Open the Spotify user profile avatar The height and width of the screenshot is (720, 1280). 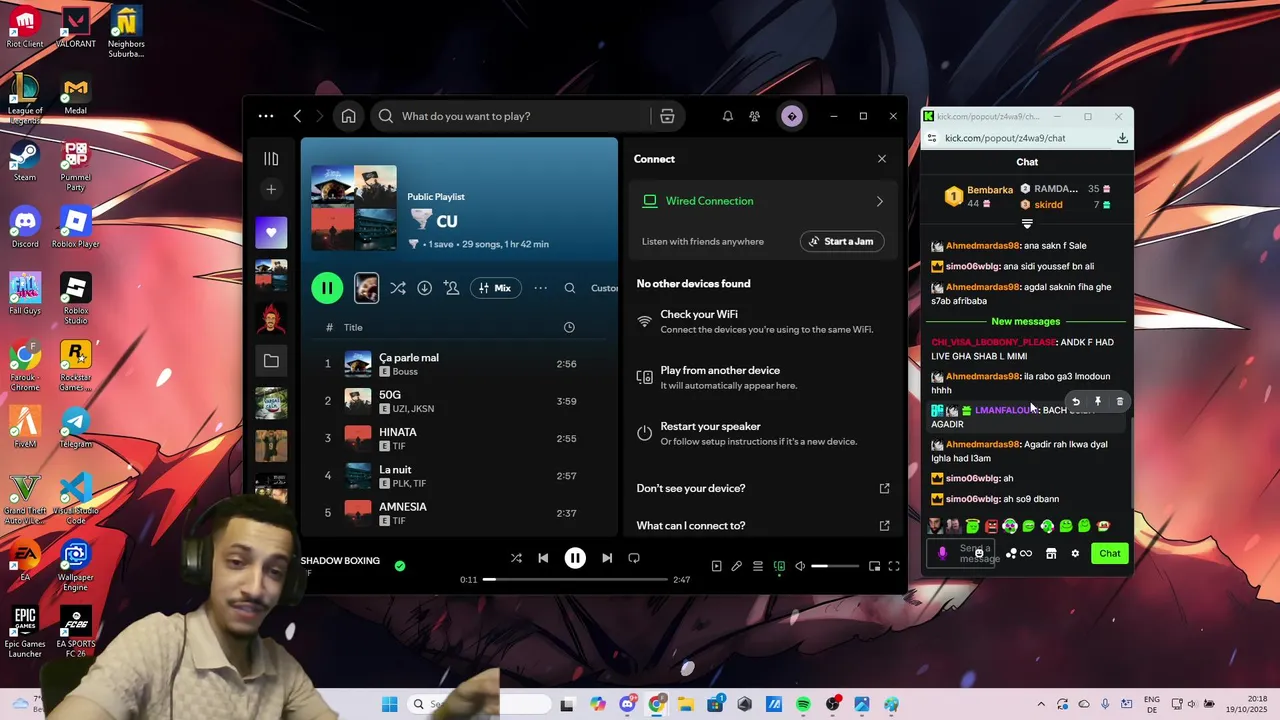tap(792, 116)
